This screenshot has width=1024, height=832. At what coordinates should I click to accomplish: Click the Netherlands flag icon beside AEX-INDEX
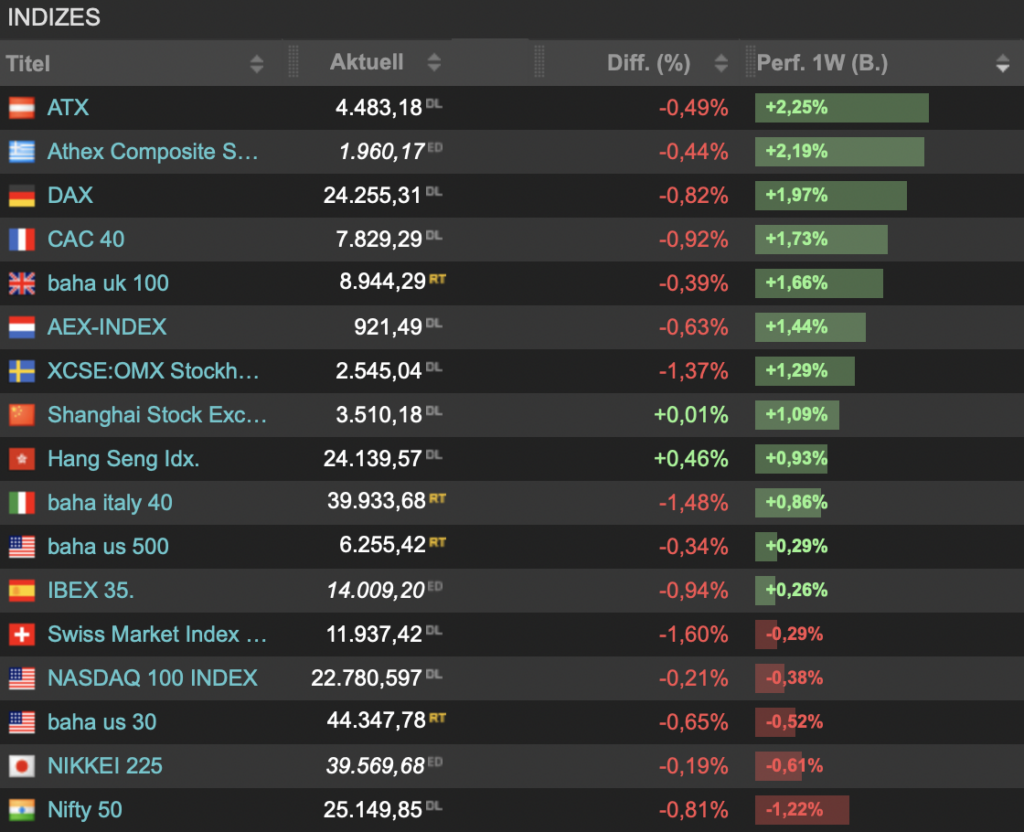coord(22,327)
